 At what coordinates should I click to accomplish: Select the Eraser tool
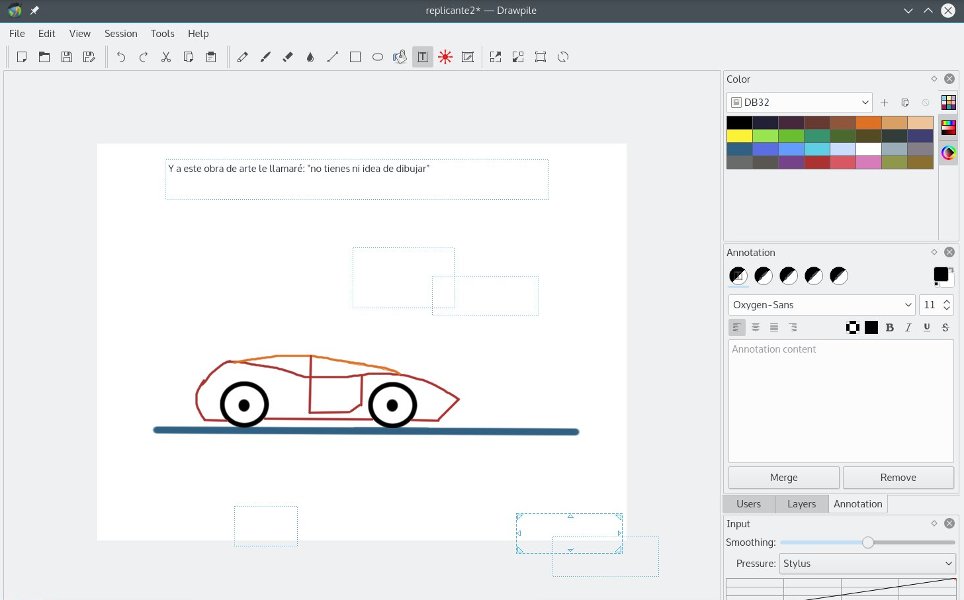point(287,57)
